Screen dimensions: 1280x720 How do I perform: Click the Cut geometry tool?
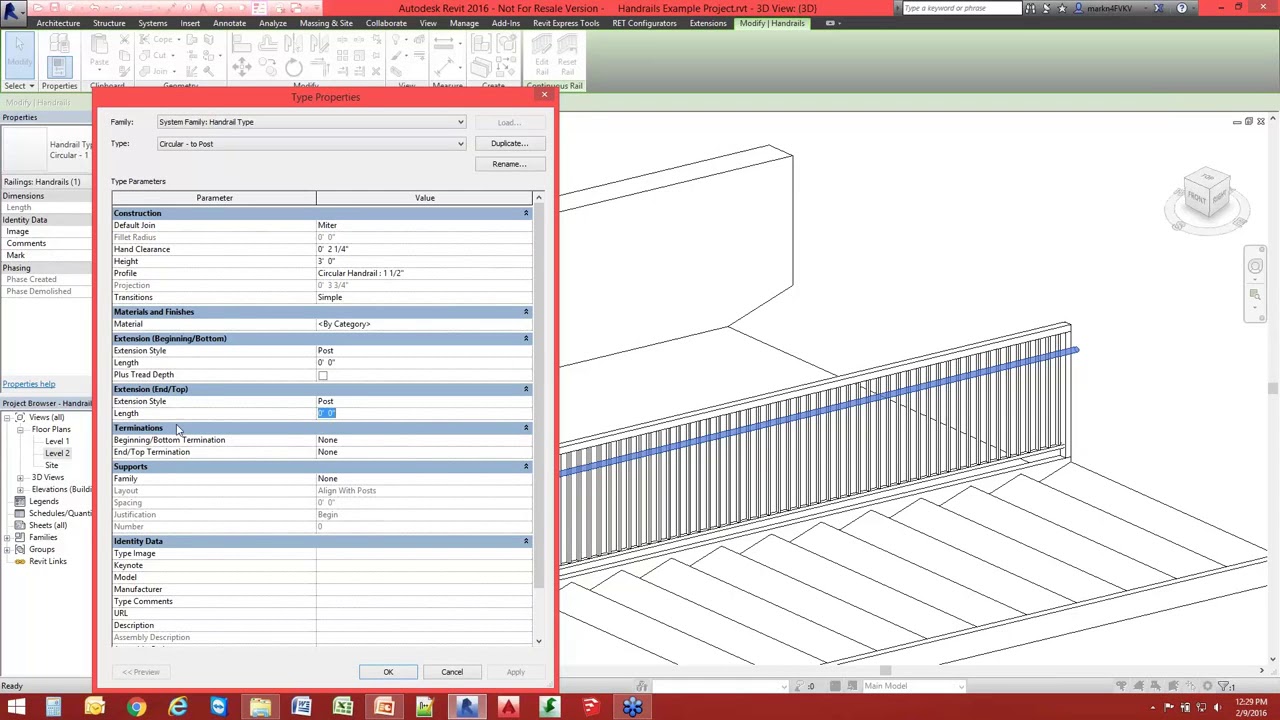[159, 55]
